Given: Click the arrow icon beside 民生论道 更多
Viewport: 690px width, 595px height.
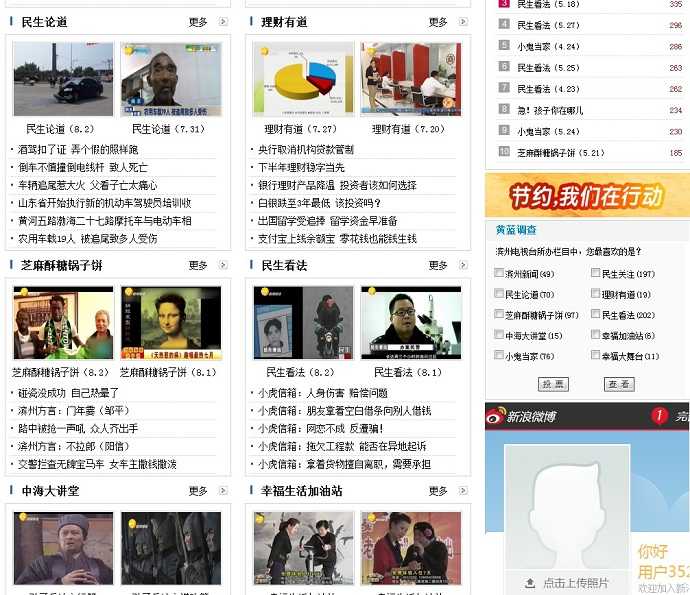Looking at the screenshot, I should [x=224, y=22].
